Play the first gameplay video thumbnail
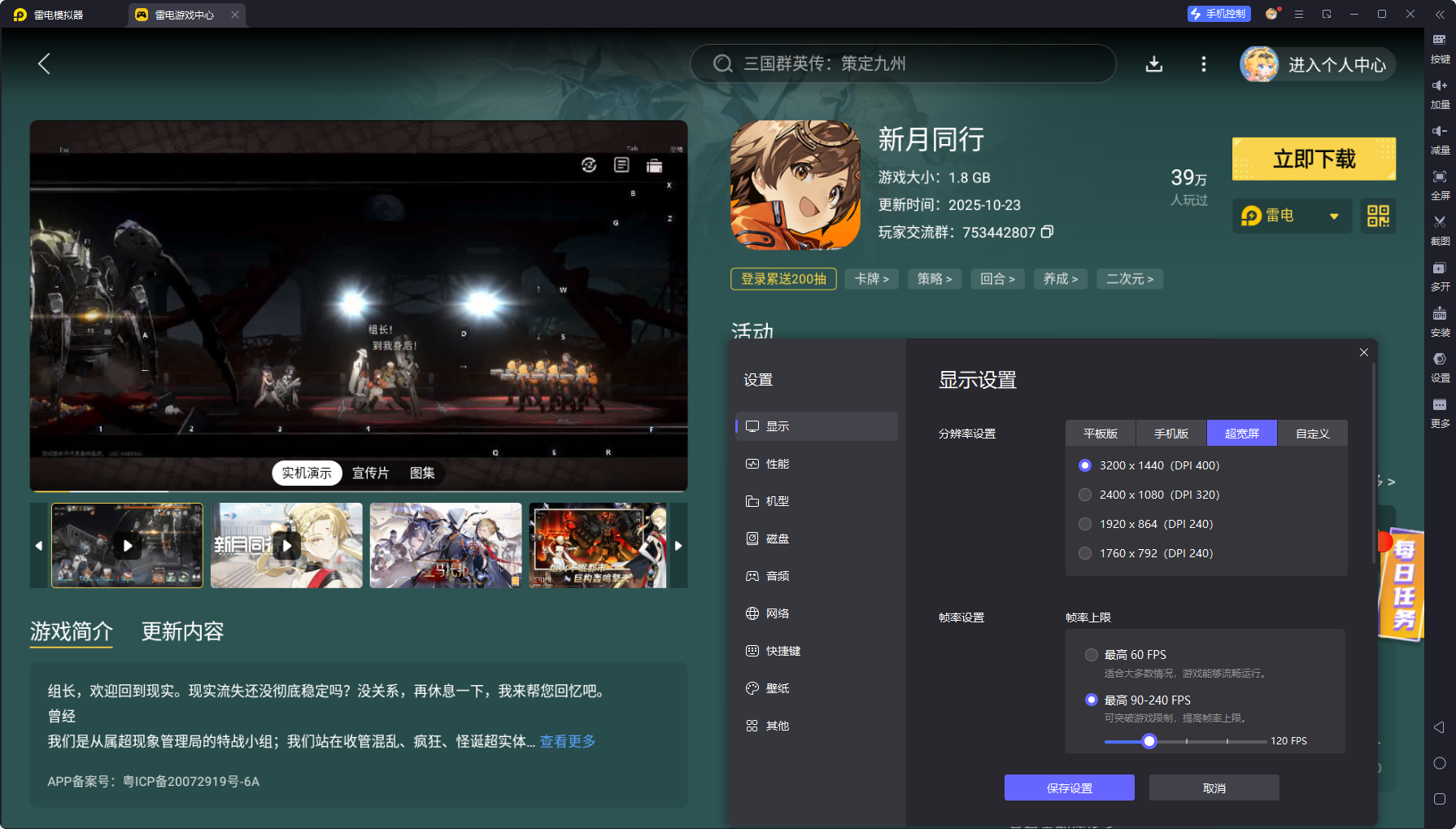The width and height of the screenshot is (1456, 829). tap(127, 545)
